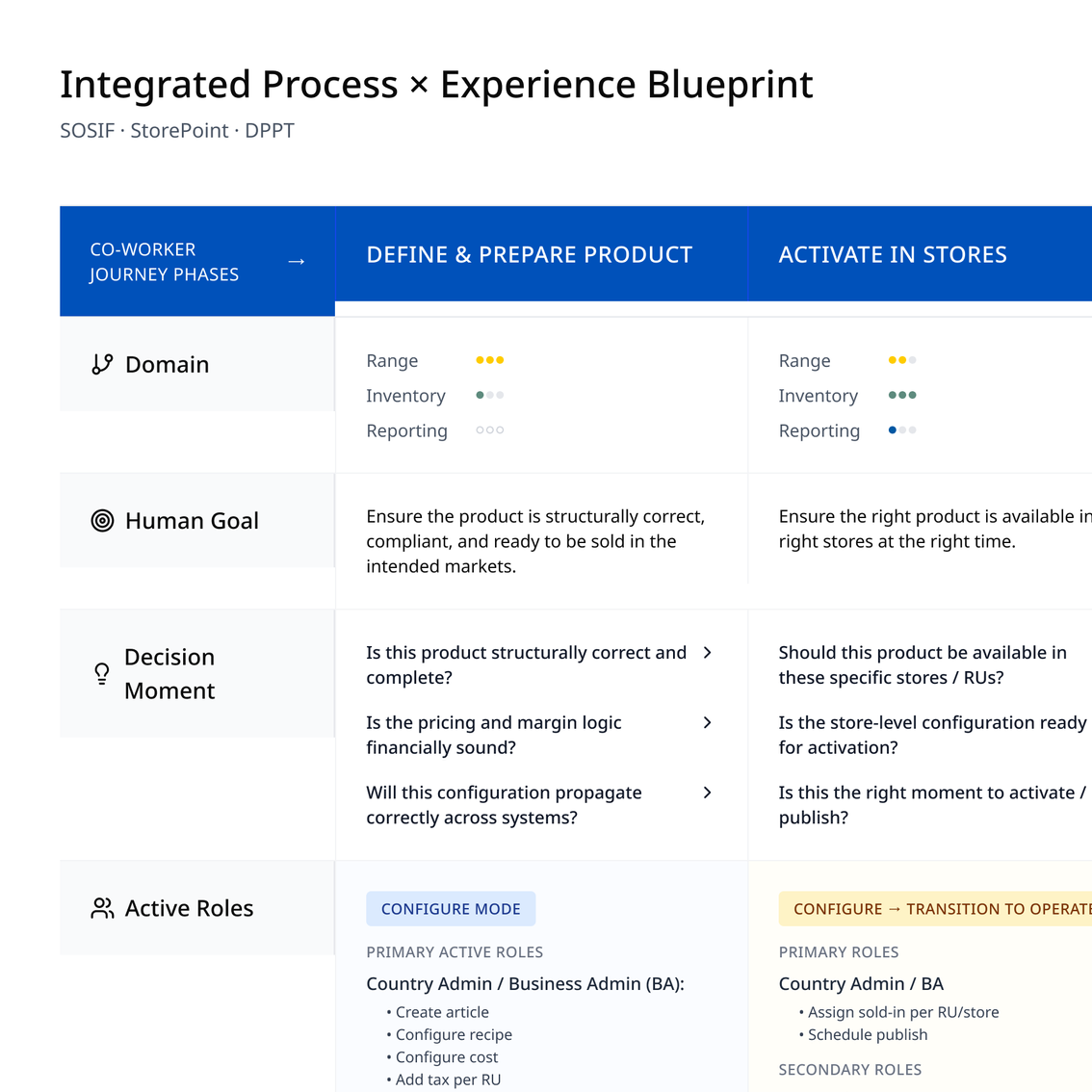Click the arrow beside Co-worker Journey Phases
The image size is (1092, 1092).
[x=297, y=261]
